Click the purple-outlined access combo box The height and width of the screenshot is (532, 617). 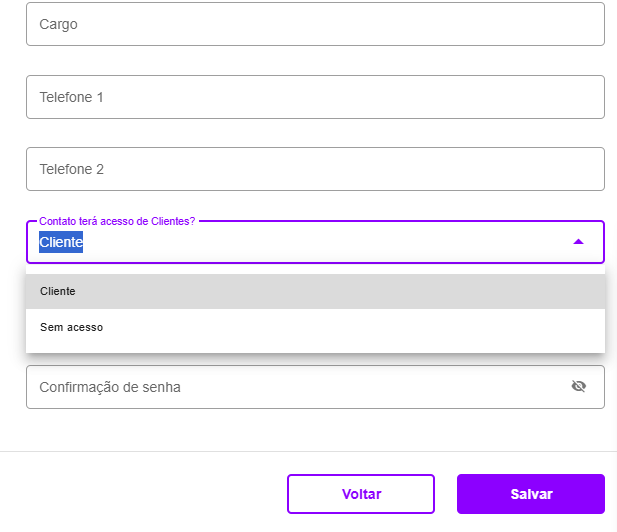315,242
